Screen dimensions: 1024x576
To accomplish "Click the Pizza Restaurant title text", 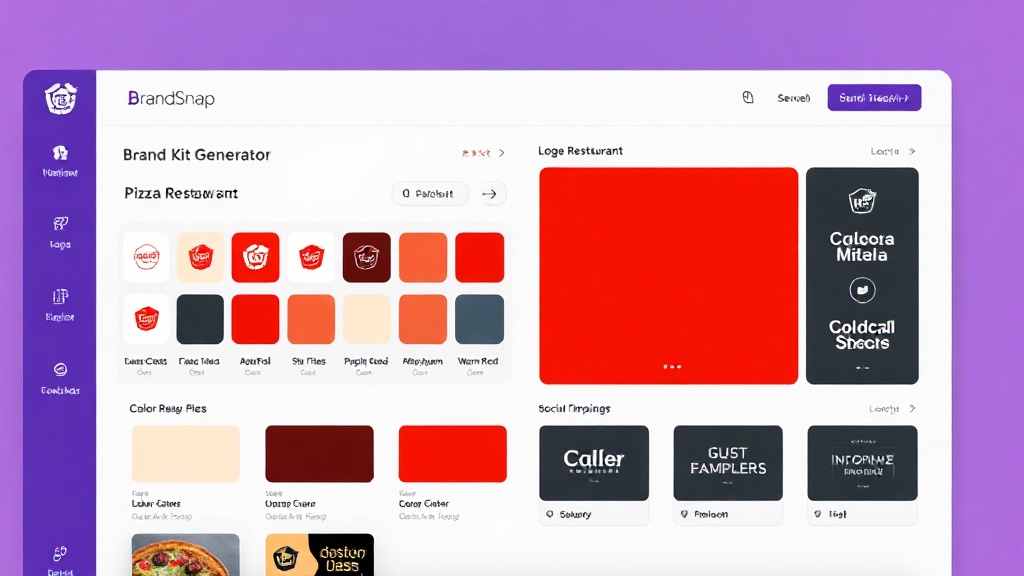I will [x=181, y=193].
